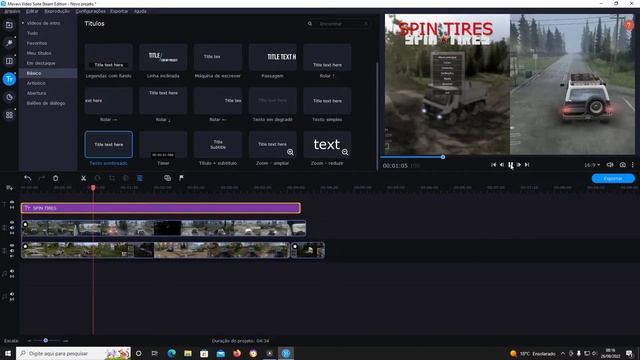Jump to previous clip in preview controls
Image resolution: width=640 pixels, height=360 pixels.
tap(493, 165)
